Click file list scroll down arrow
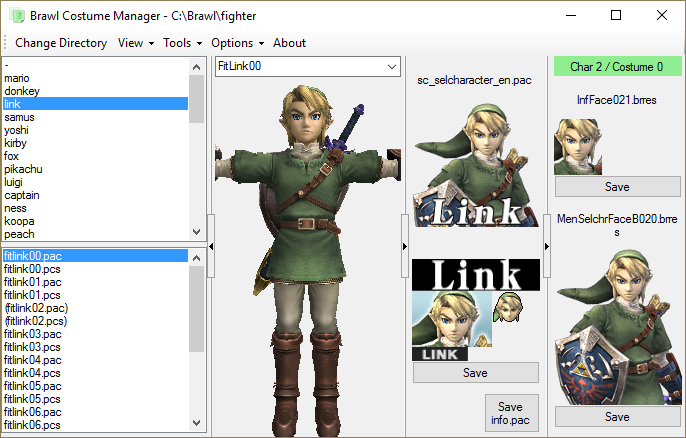This screenshot has width=686, height=438. (196, 423)
